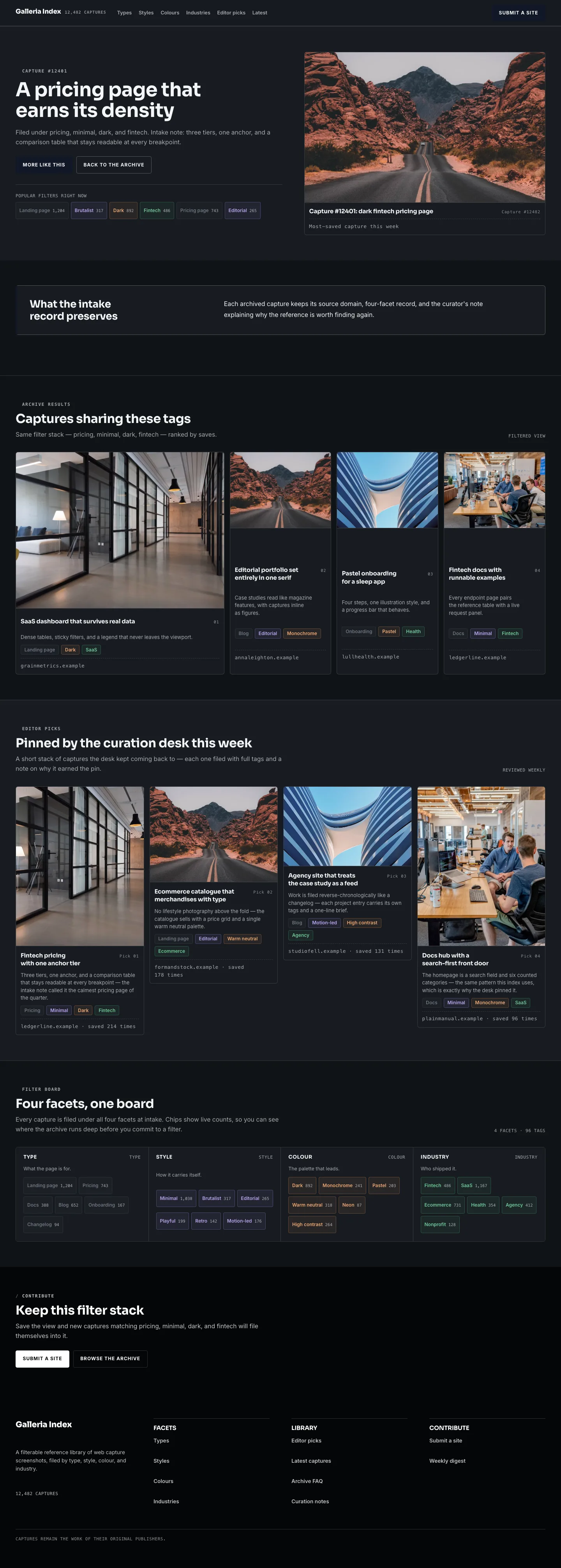
Task: Toggle the Playful 199 style filter
Action: (172, 1221)
